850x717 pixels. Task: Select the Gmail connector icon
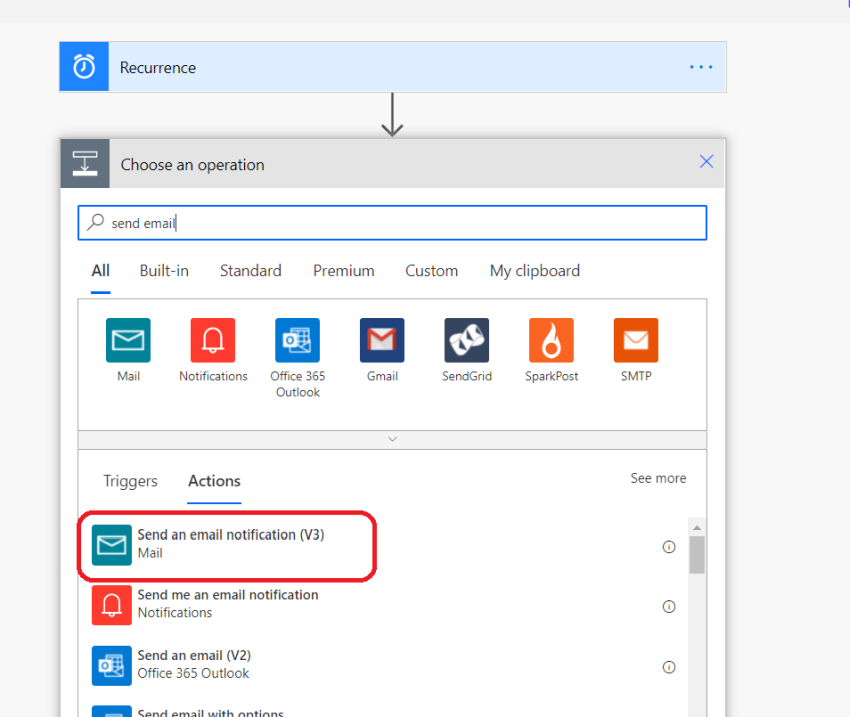(x=382, y=339)
